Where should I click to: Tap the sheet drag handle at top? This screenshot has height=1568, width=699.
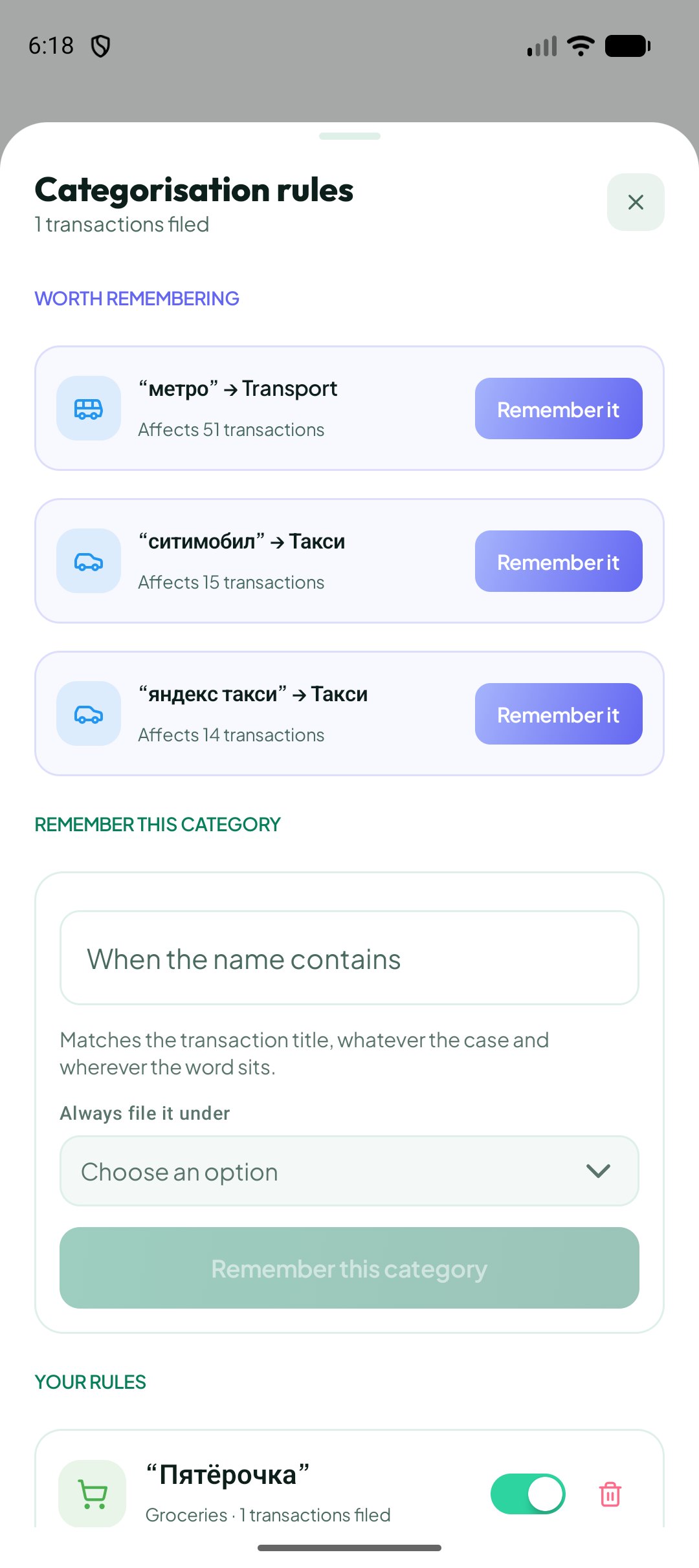click(349, 136)
